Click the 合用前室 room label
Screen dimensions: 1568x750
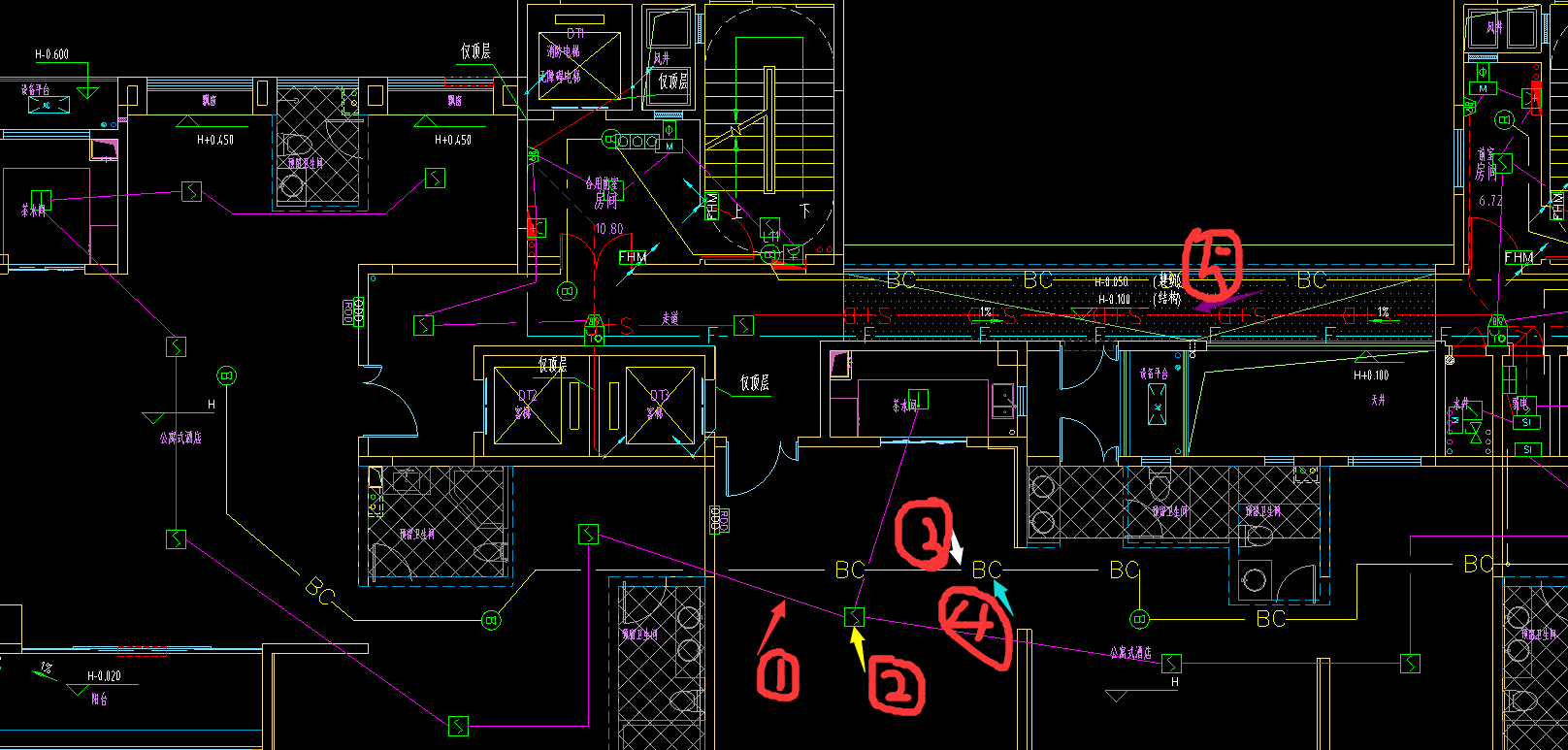point(602,182)
